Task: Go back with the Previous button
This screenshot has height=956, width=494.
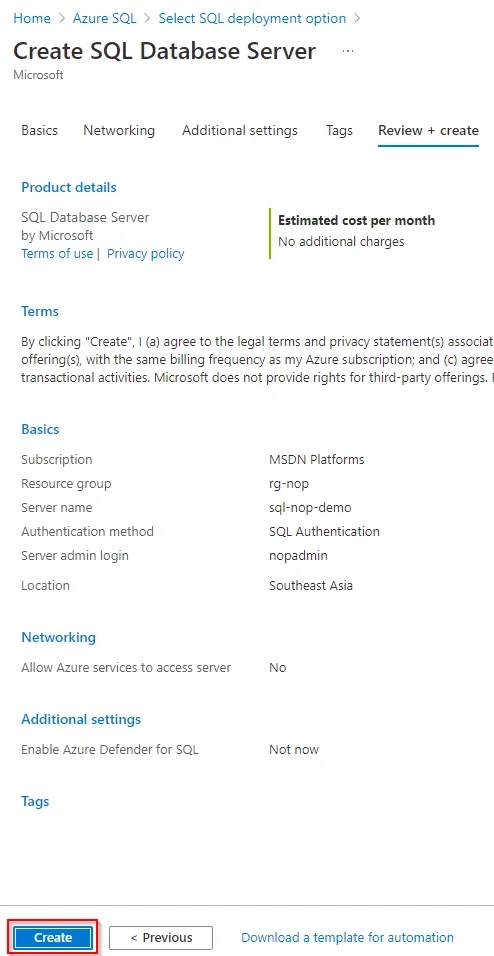Action: point(161,938)
